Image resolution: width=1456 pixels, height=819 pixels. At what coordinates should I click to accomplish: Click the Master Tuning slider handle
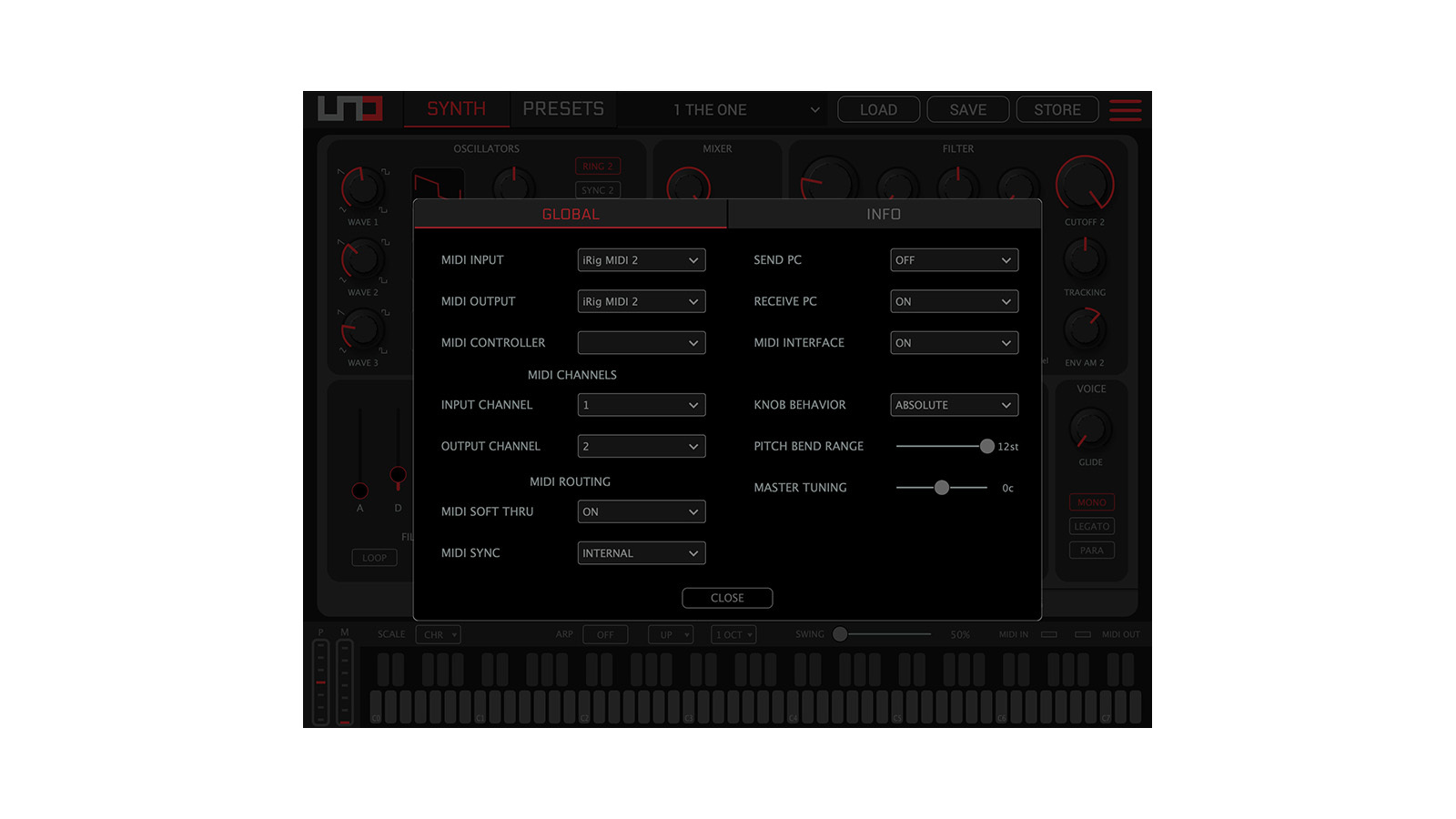(x=942, y=488)
